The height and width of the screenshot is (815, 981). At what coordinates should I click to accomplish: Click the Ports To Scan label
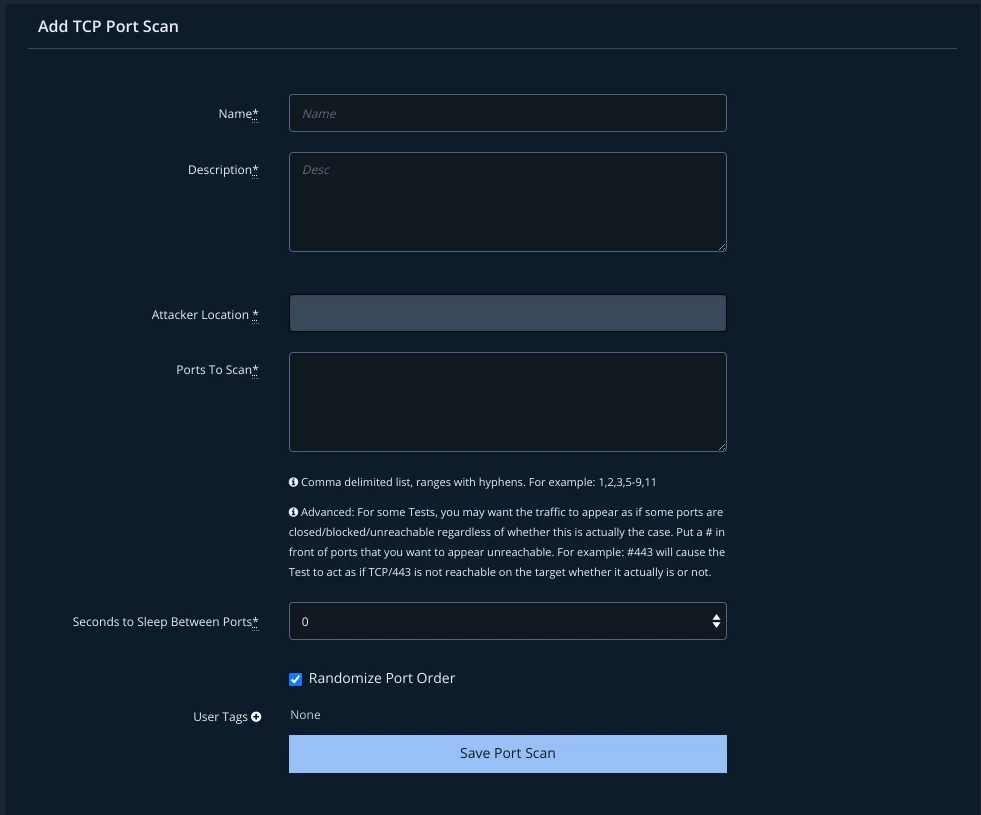(217, 370)
